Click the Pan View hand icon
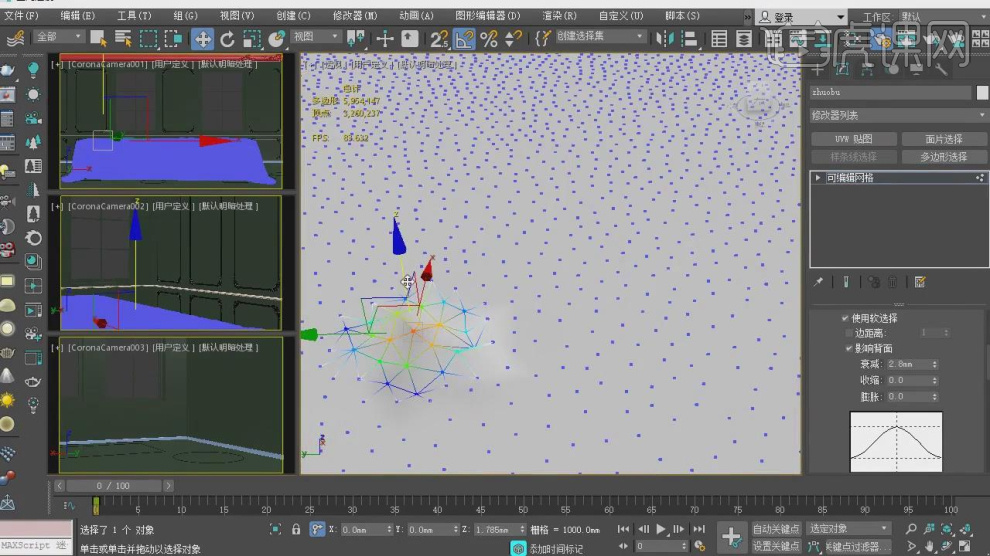The height and width of the screenshot is (556, 990). [x=930, y=546]
